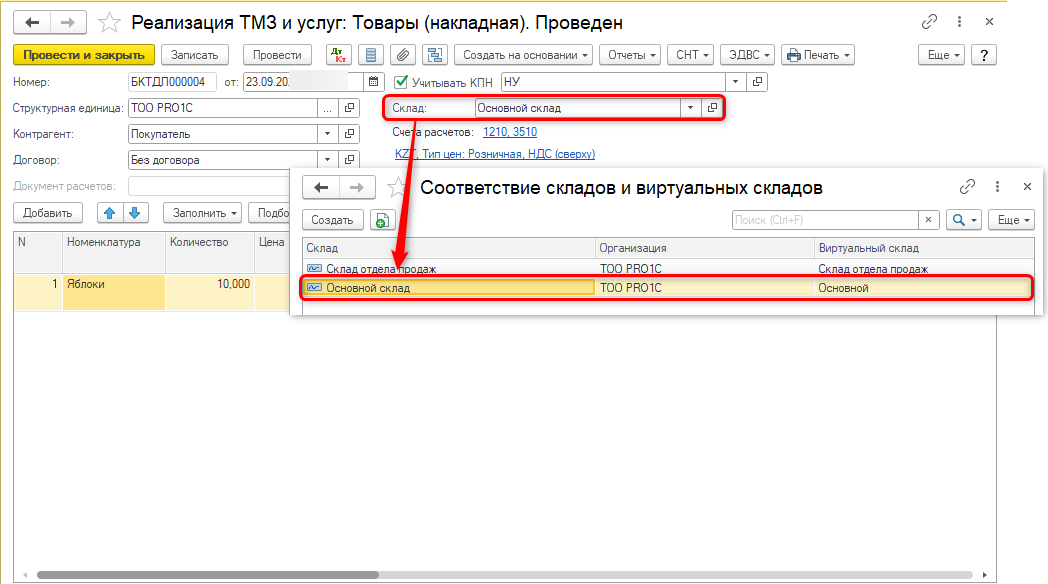The width and height of the screenshot is (1048, 584).
Task: Get link via the chain icon in the header
Action: [x=929, y=21]
